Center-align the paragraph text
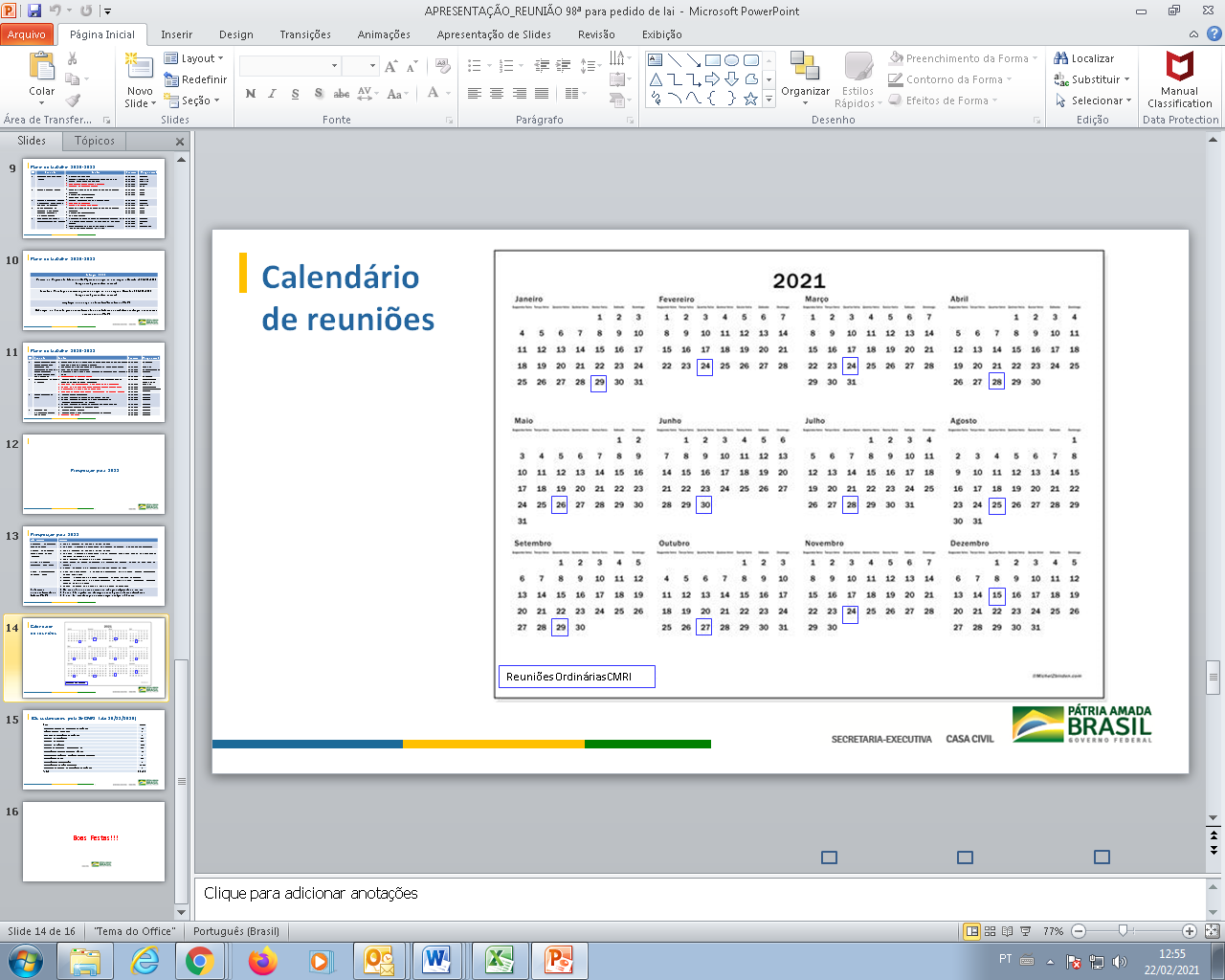 (x=497, y=94)
